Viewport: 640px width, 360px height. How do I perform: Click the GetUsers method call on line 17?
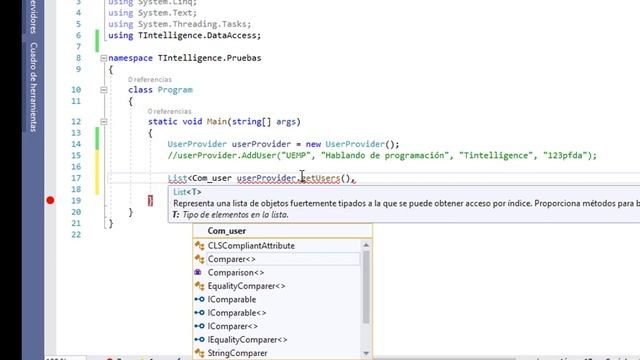(320, 178)
